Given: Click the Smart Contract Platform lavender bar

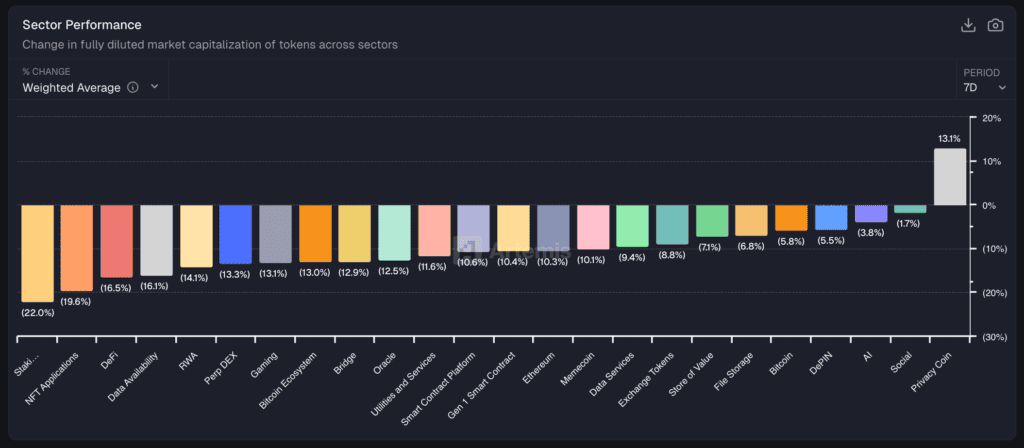Looking at the screenshot, I should [473, 229].
